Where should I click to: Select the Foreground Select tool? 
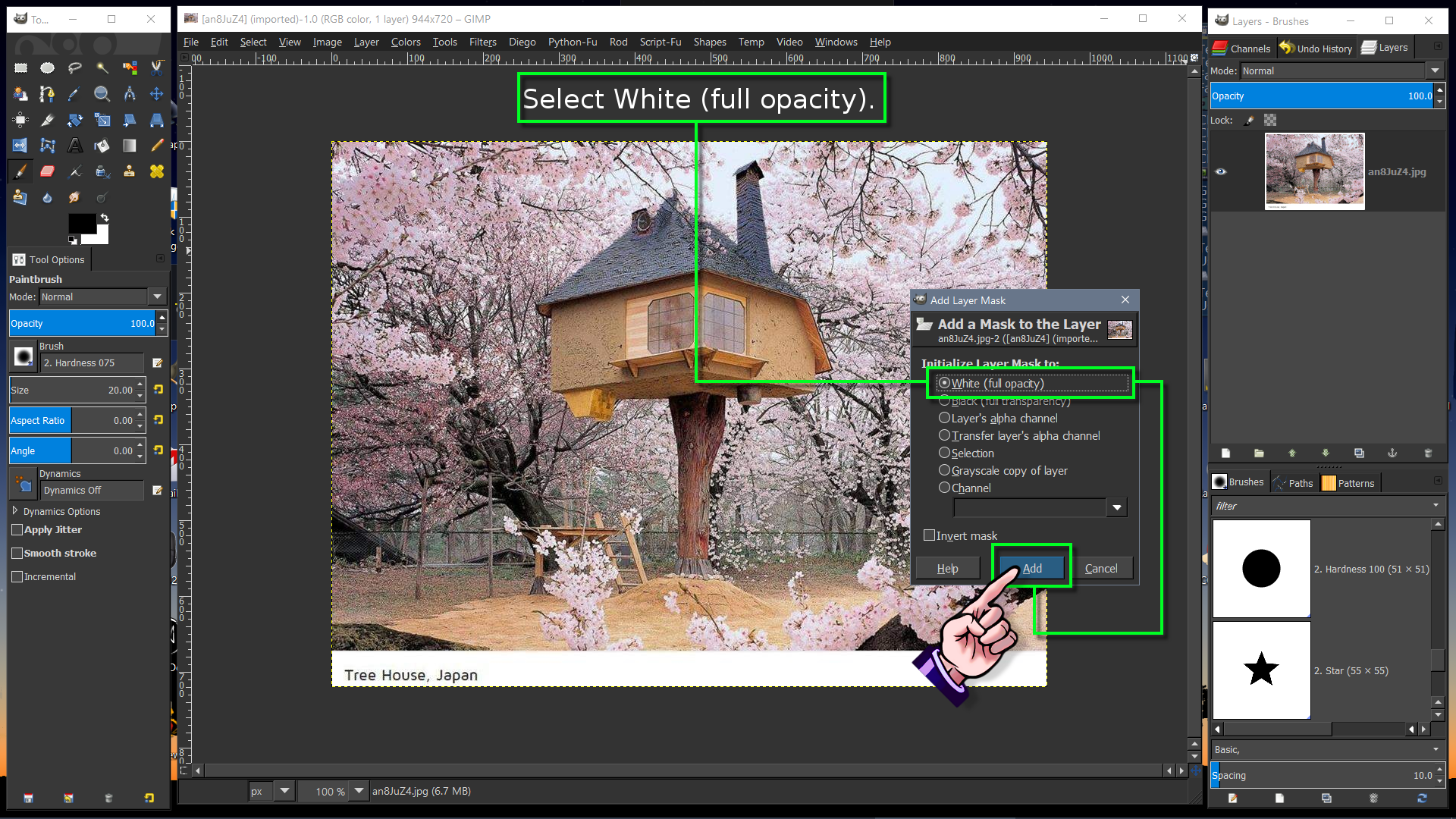click(x=20, y=94)
